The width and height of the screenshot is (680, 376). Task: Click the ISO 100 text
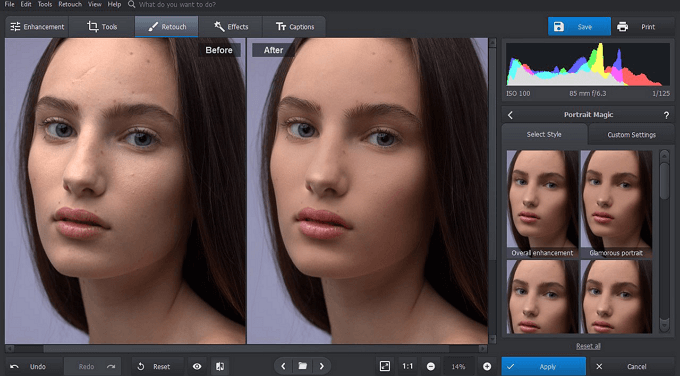[518, 93]
